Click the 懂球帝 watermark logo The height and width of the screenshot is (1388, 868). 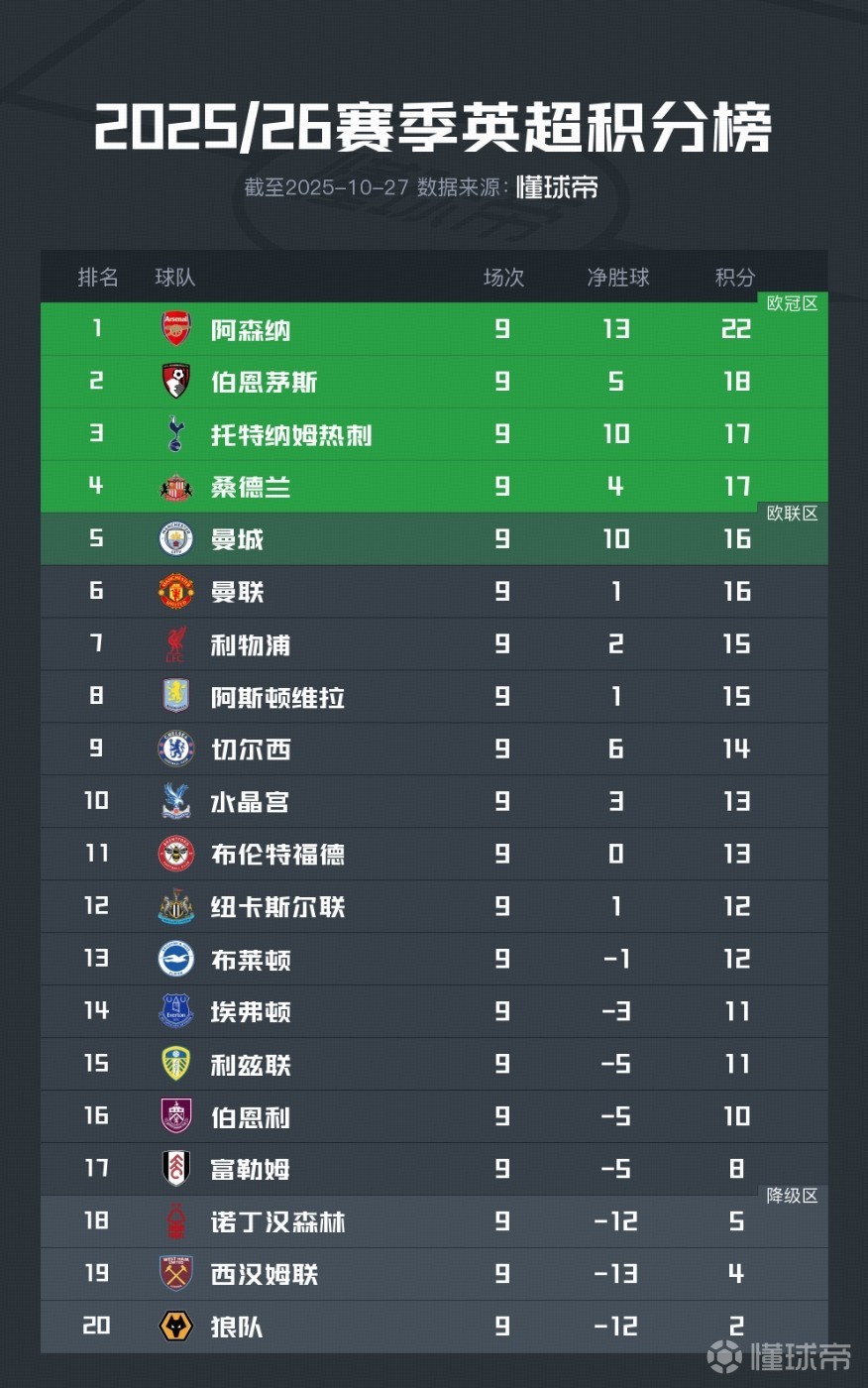[779, 1356]
